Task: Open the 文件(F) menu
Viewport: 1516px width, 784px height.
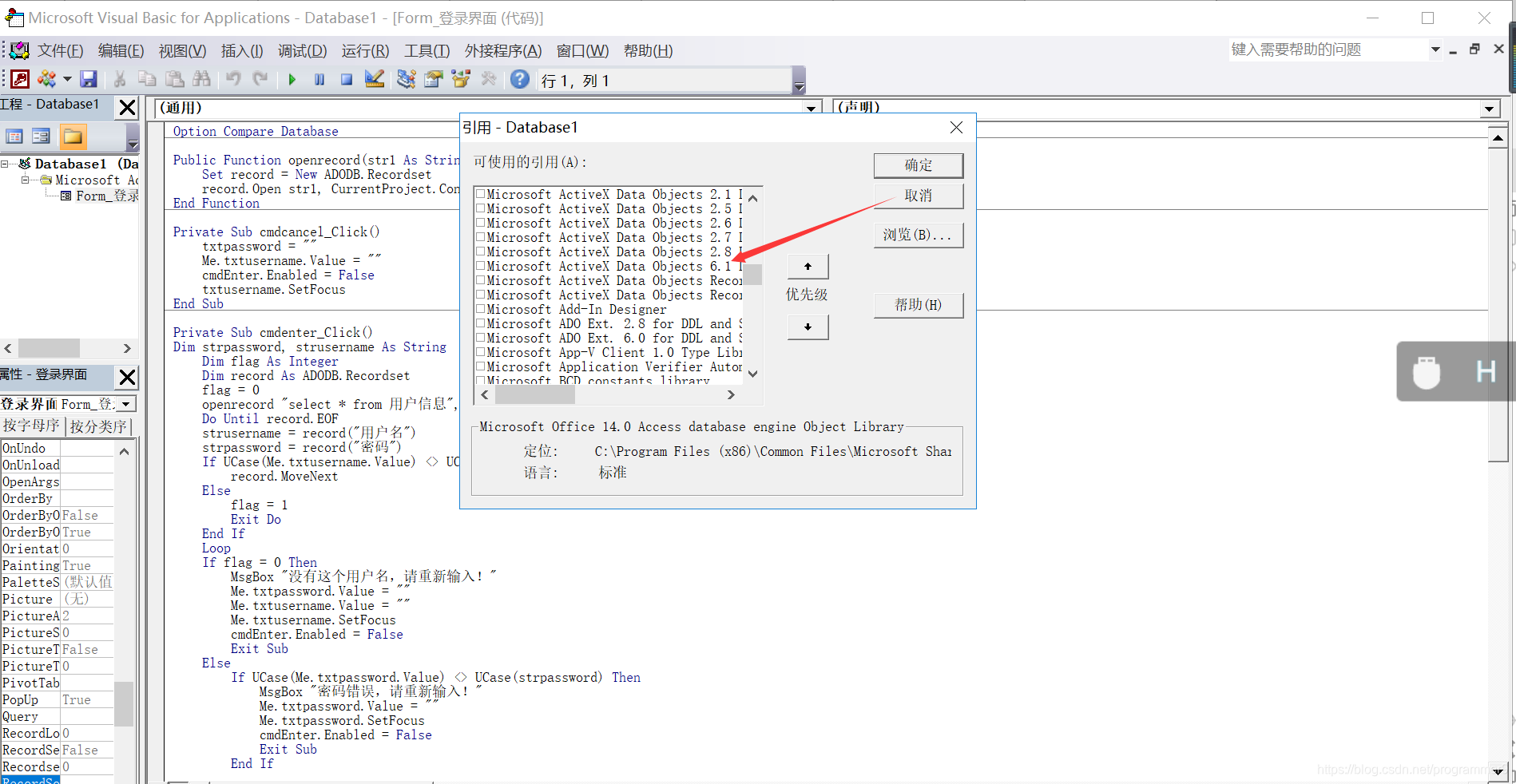Action: click(x=61, y=51)
